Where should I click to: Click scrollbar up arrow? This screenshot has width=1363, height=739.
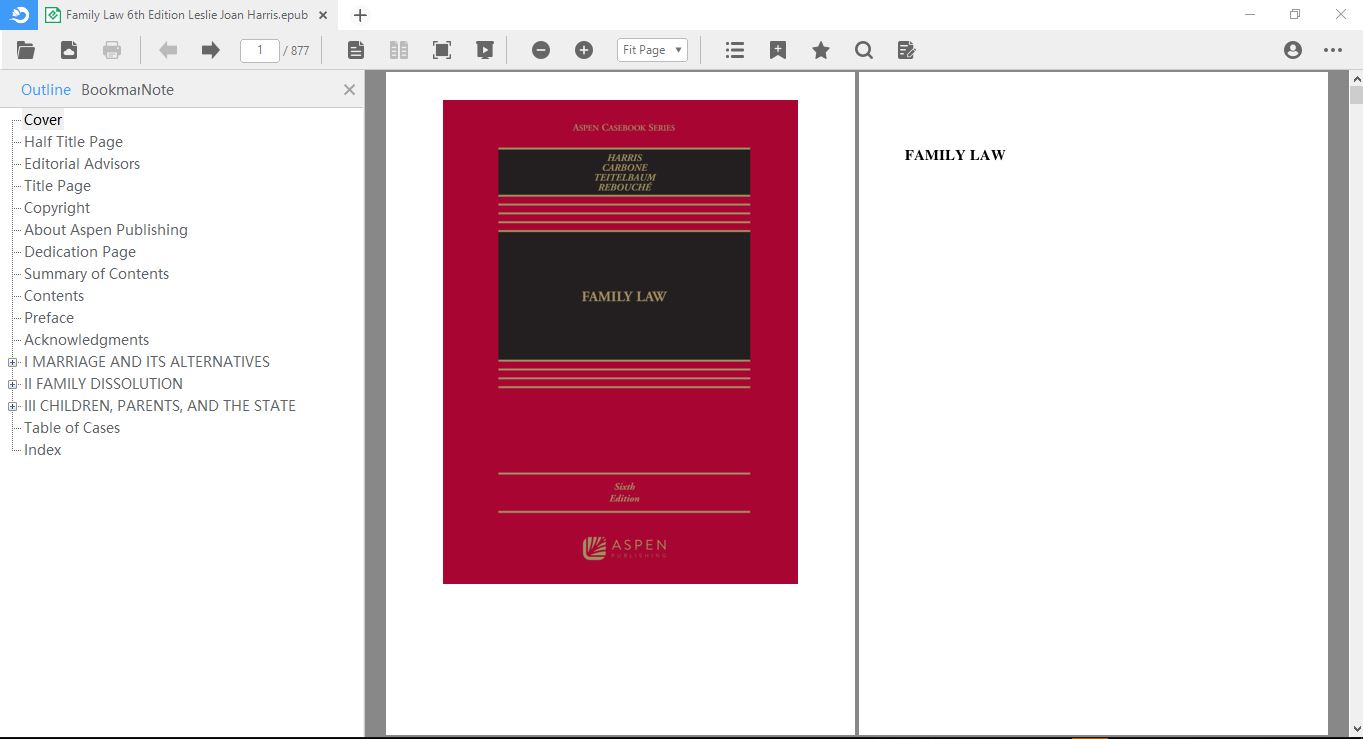click(x=1356, y=78)
